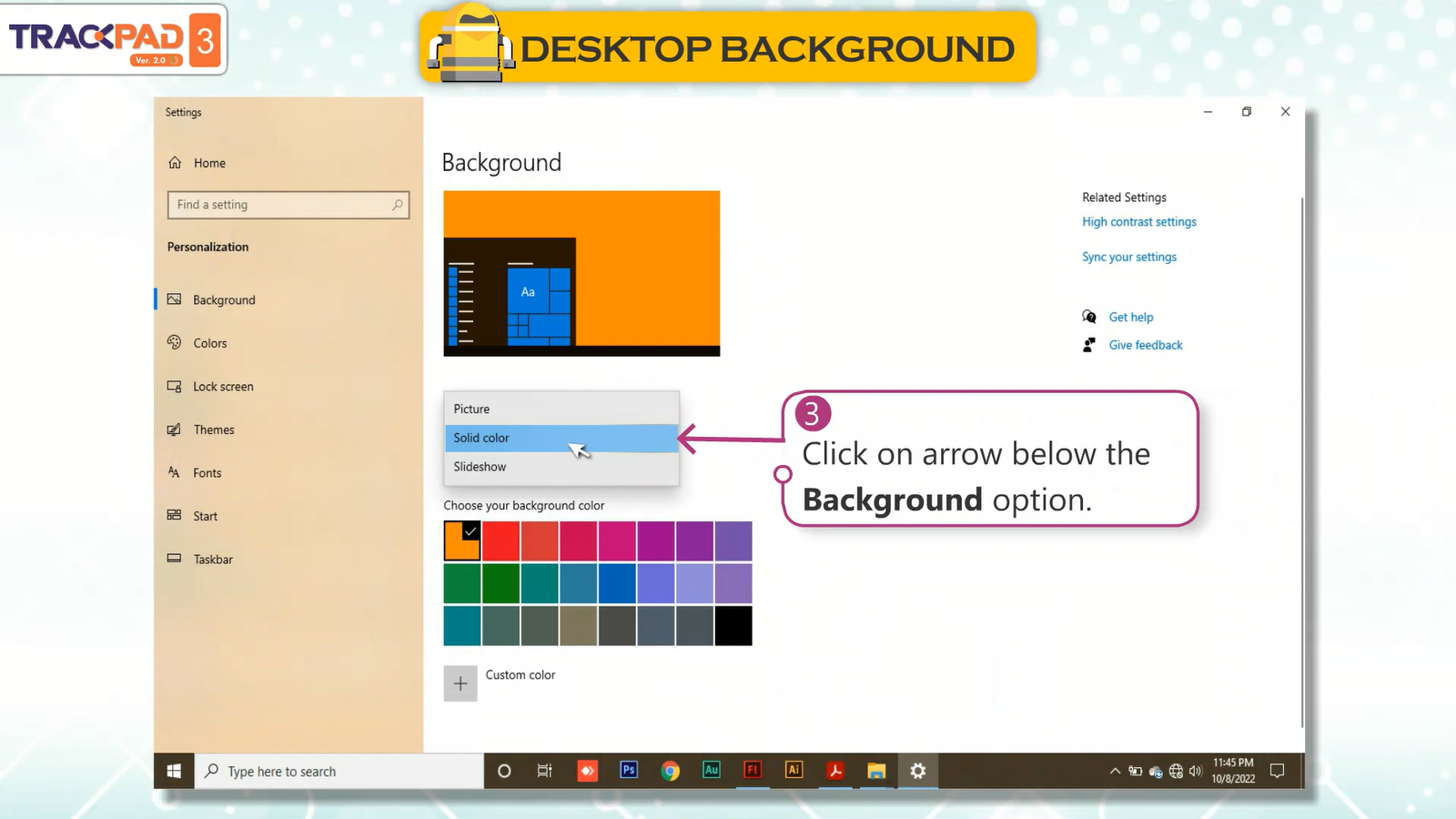The width and height of the screenshot is (1456, 819).
Task: Click in the Find a setting field
Action: [x=288, y=205]
